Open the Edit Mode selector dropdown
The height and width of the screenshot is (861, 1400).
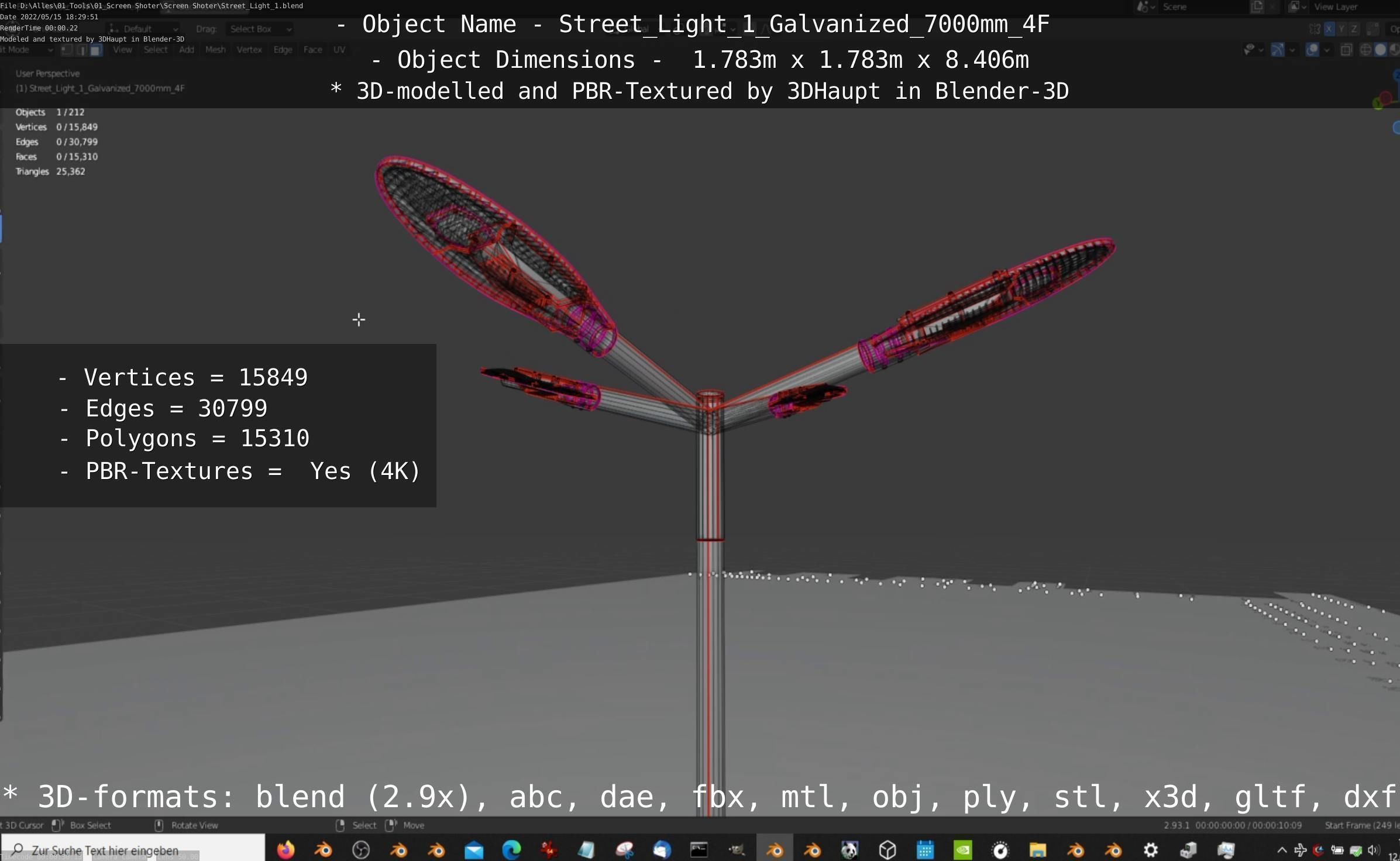pos(27,50)
